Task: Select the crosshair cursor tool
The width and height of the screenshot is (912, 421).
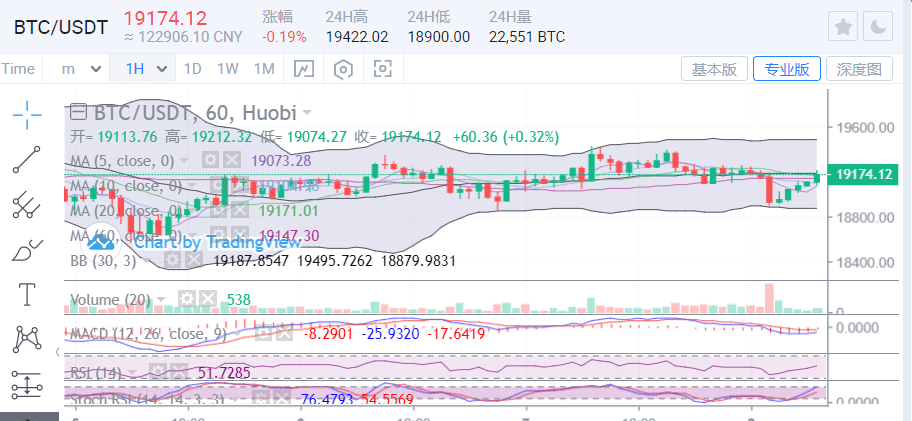Action: (x=27, y=115)
